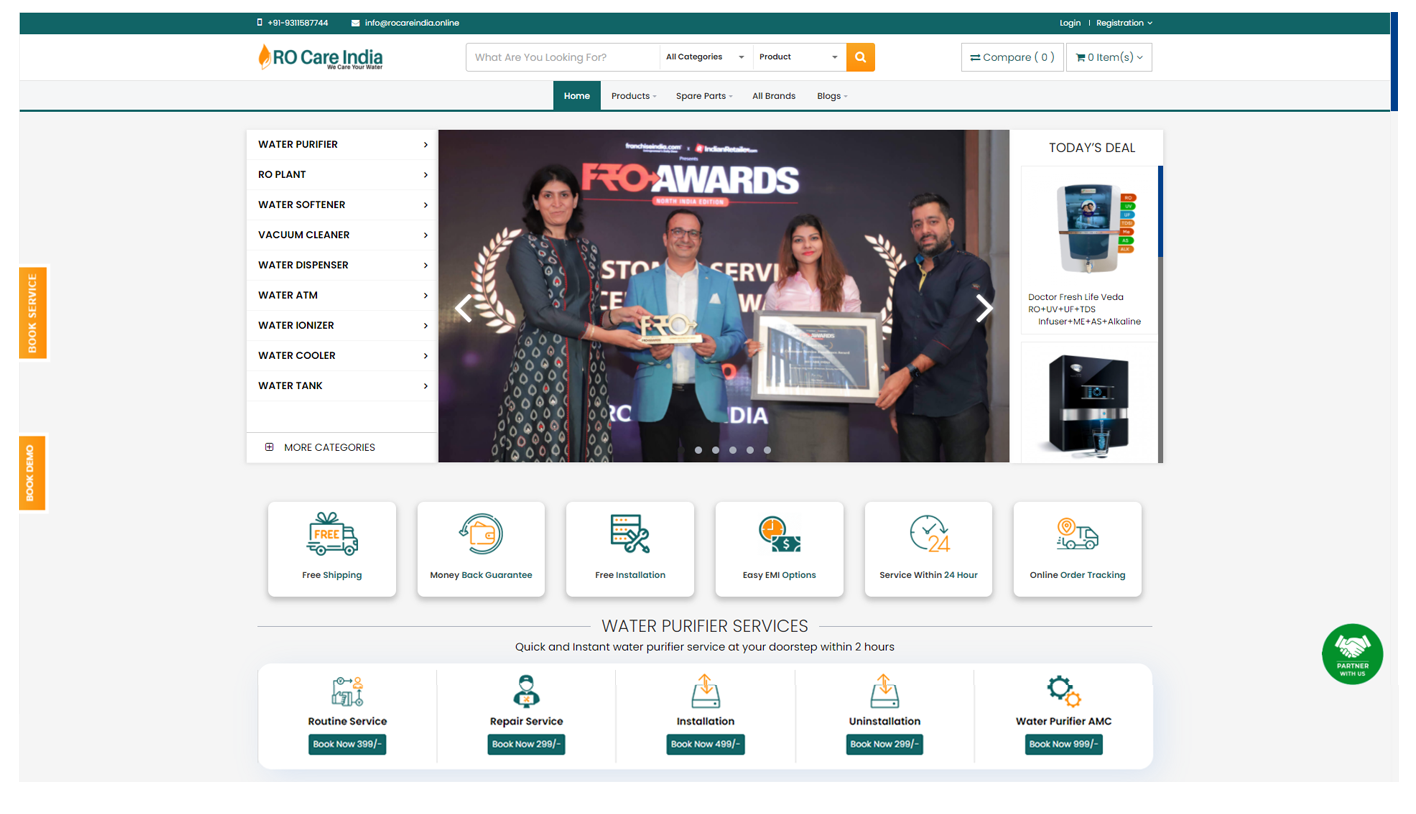Click the cart icon in 0 Item(s)
The image size is (1416, 814).
tap(1080, 57)
